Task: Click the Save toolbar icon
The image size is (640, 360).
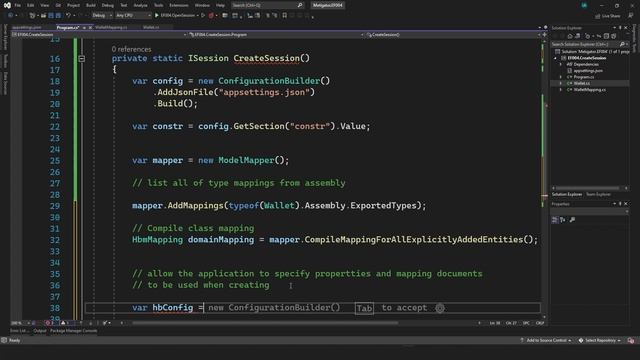Action: [51, 16]
